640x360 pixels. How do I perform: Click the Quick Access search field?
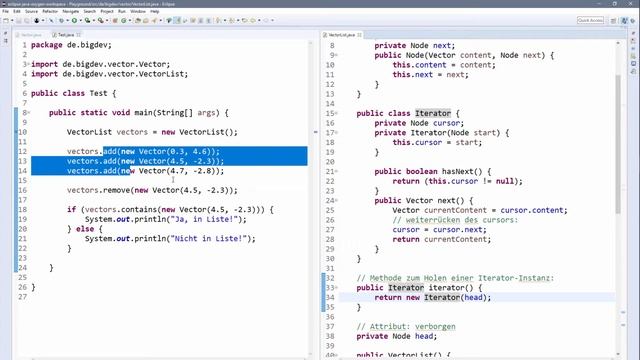(590, 20)
